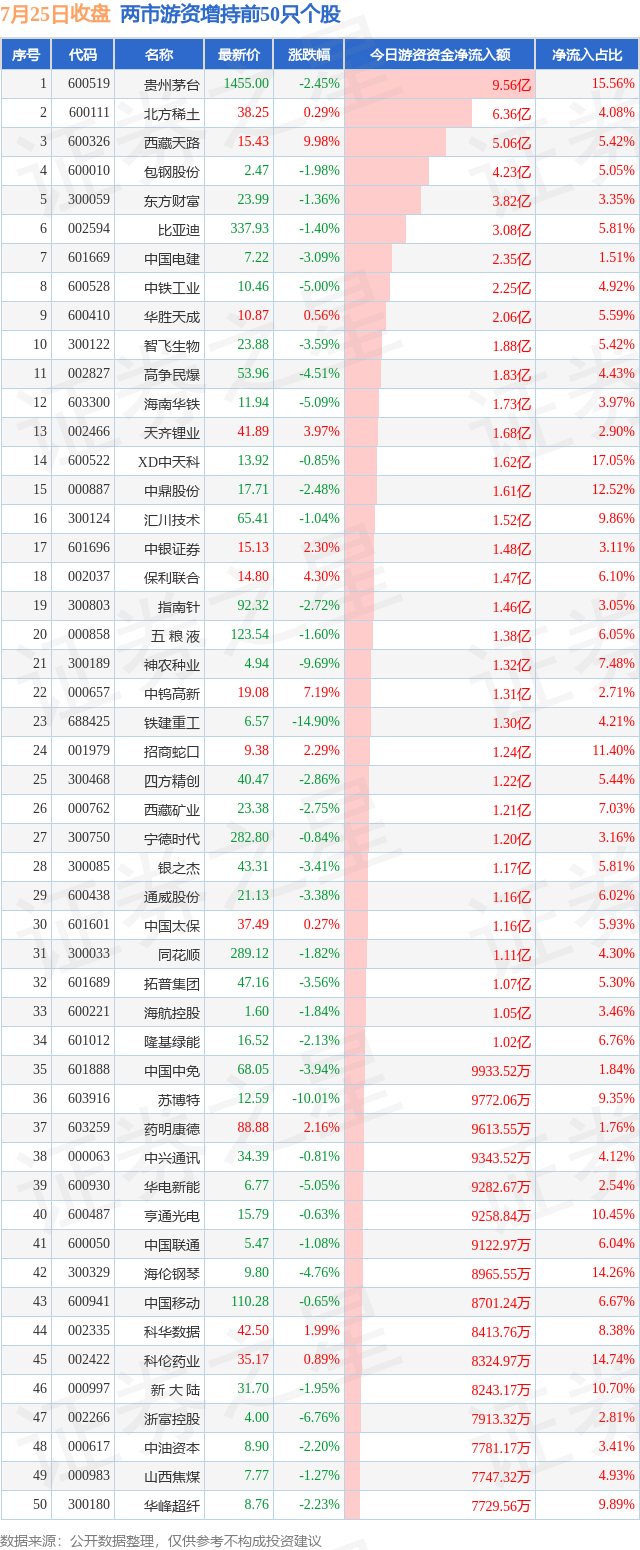640x1550 pixels.
Task: Click the 最新价 column header
Action: click(238, 55)
